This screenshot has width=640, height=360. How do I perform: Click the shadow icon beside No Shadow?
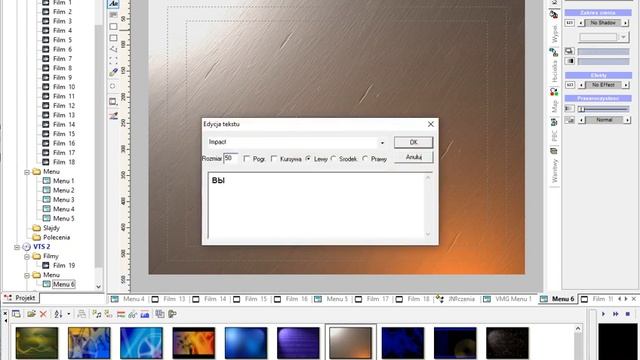point(570,23)
